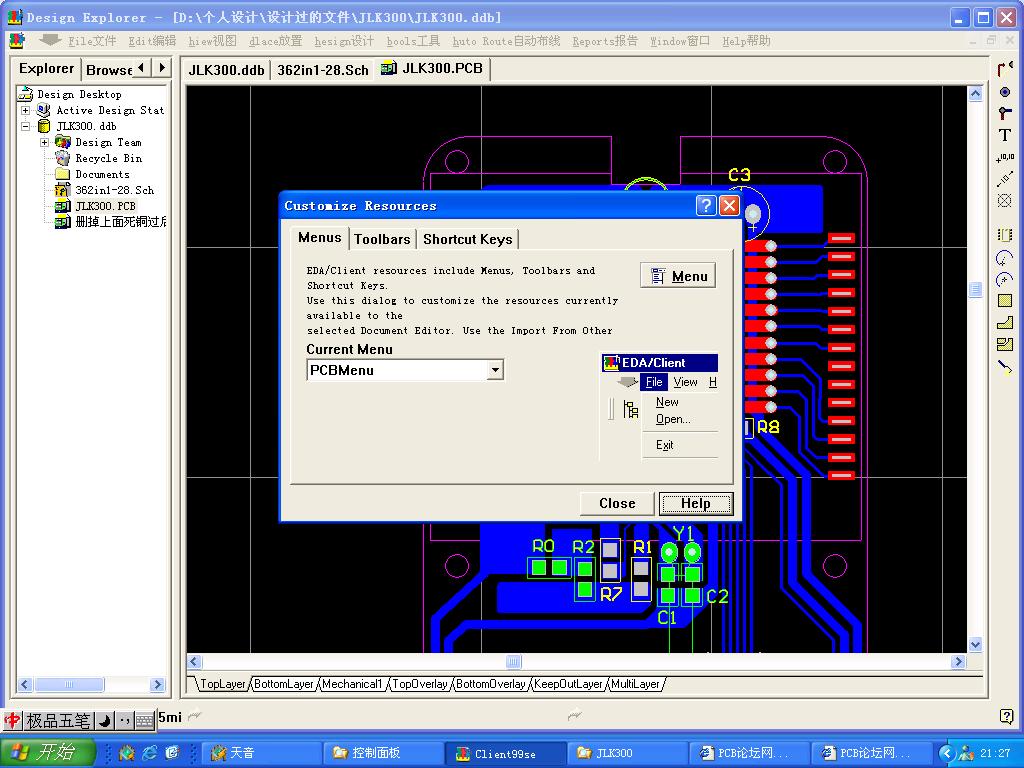Open the Current Menu PCBMenu dropdown
This screenshot has height=768, width=1024.
pyautogui.click(x=494, y=370)
